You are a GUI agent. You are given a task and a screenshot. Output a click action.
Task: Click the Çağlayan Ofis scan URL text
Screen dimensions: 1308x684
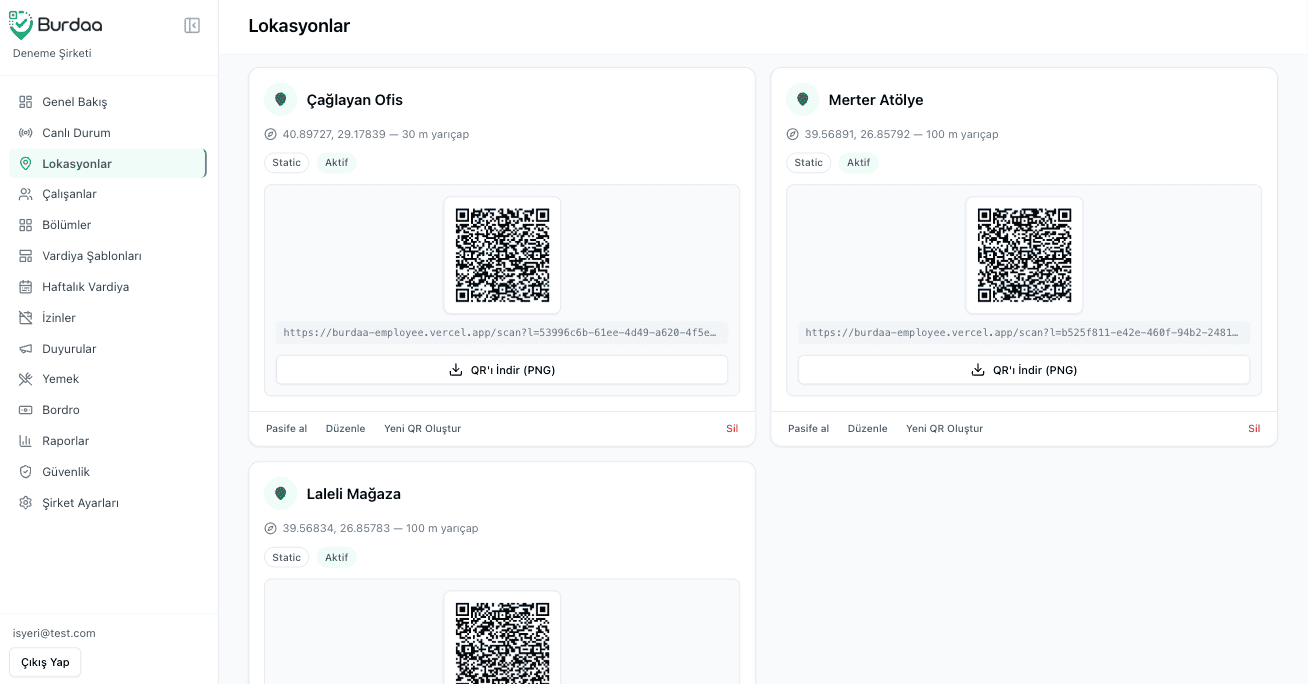point(502,333)
